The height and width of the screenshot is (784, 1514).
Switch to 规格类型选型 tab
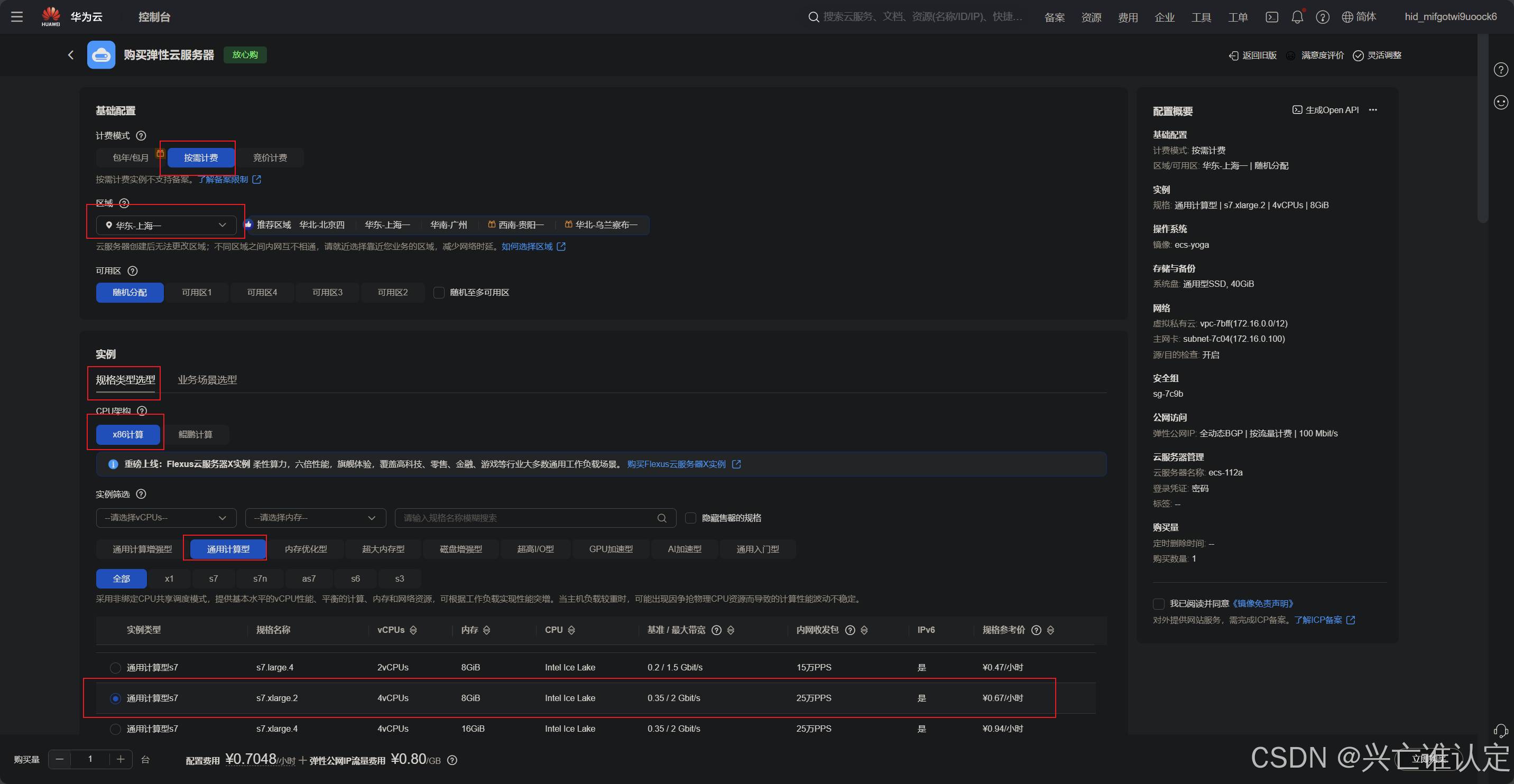click(126, 380)
